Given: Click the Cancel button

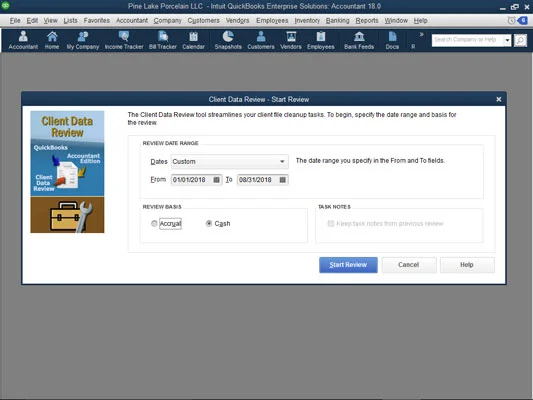Looking at the screenshot, I should [x=409, y=265].
